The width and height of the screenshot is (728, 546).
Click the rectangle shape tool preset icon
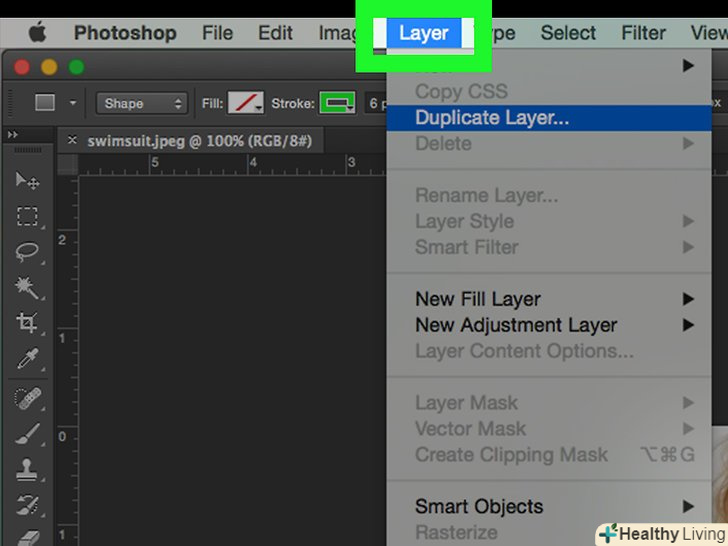[45, 103]
